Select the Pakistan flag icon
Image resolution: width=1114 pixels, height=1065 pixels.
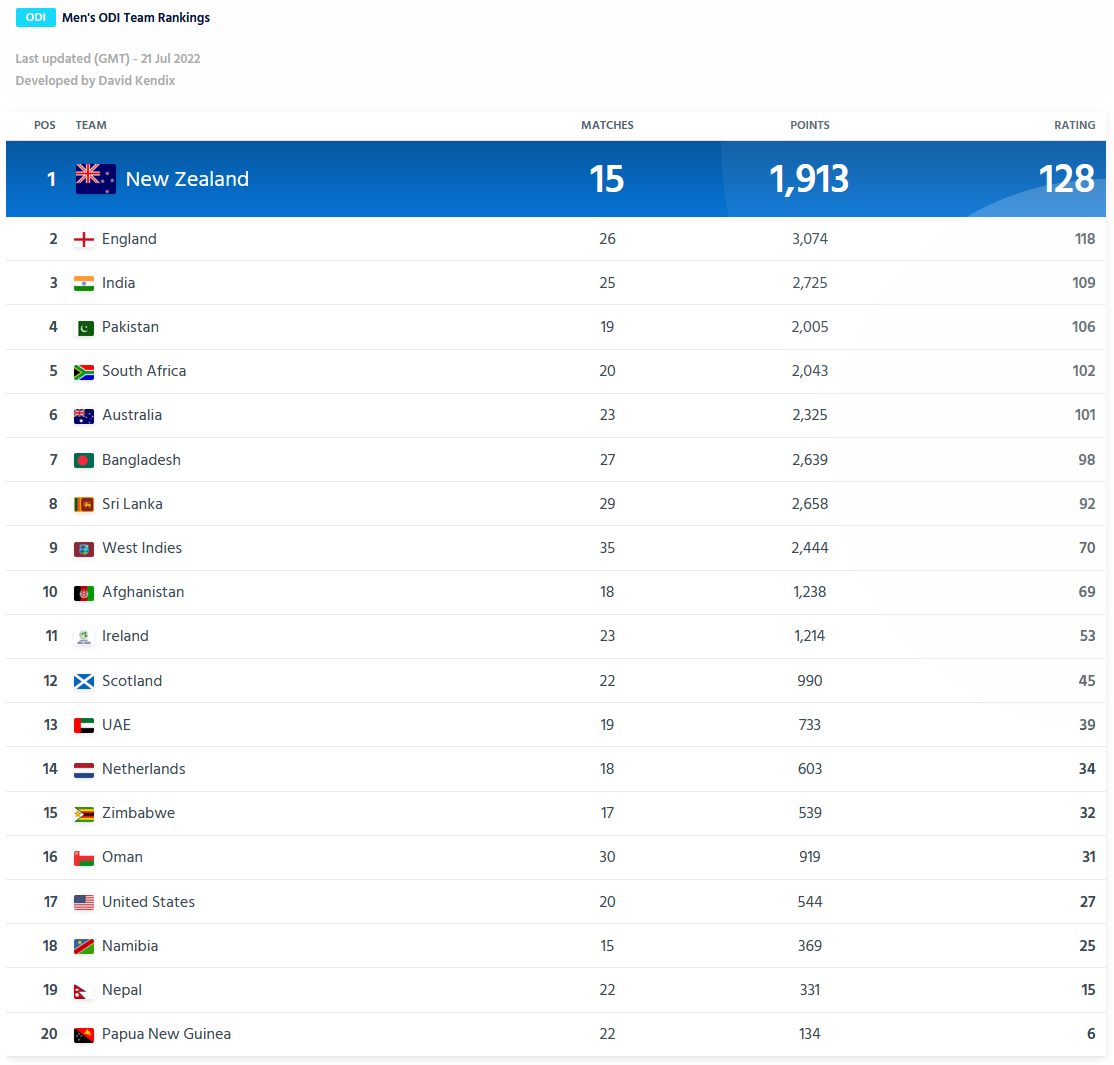pyautogui.click(x=84, y=327)
